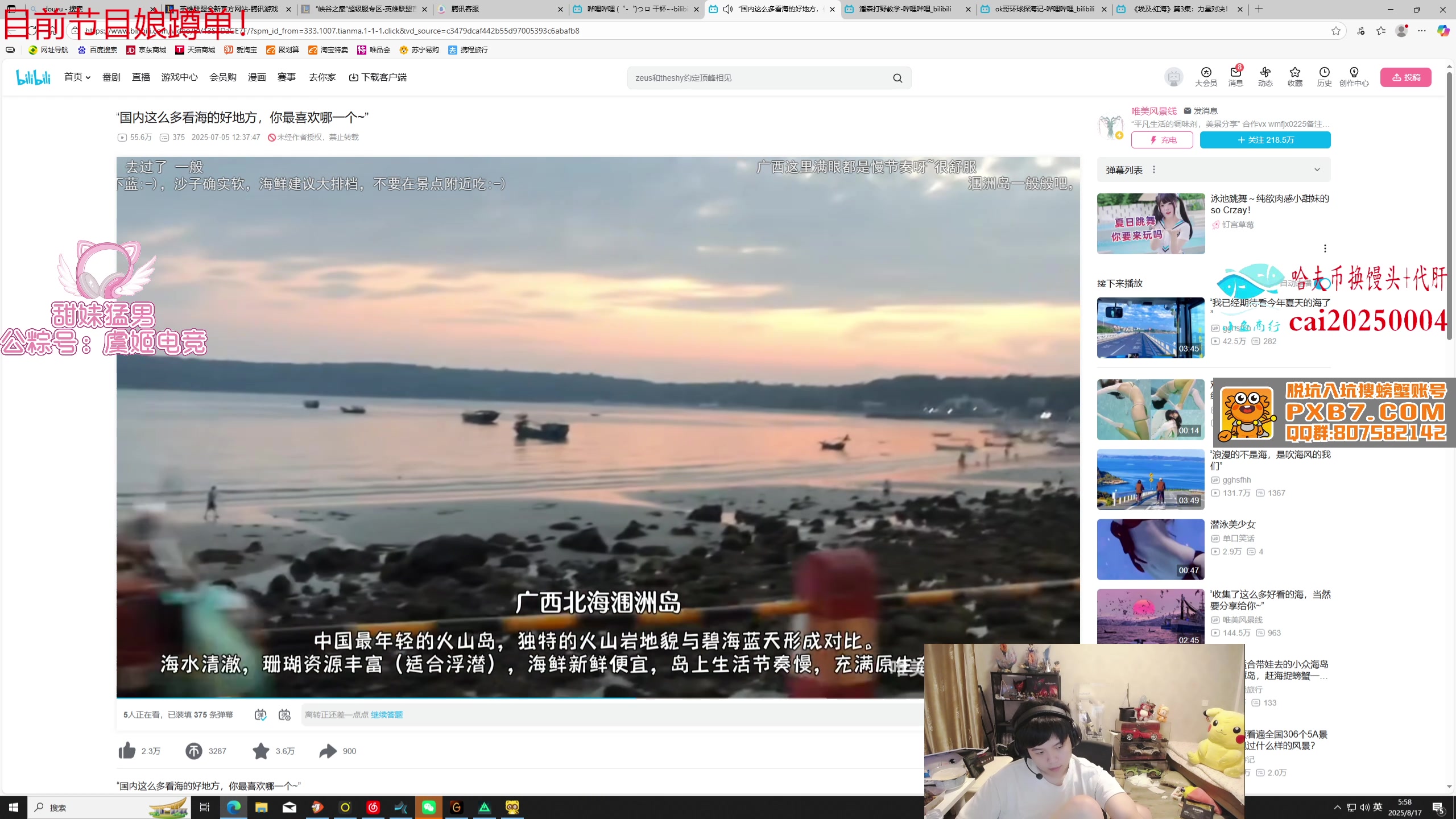This screenshot has width=1456, height=819.
Task: Open '收集了这么多好看的海' video title
Action: [1271, 600]
